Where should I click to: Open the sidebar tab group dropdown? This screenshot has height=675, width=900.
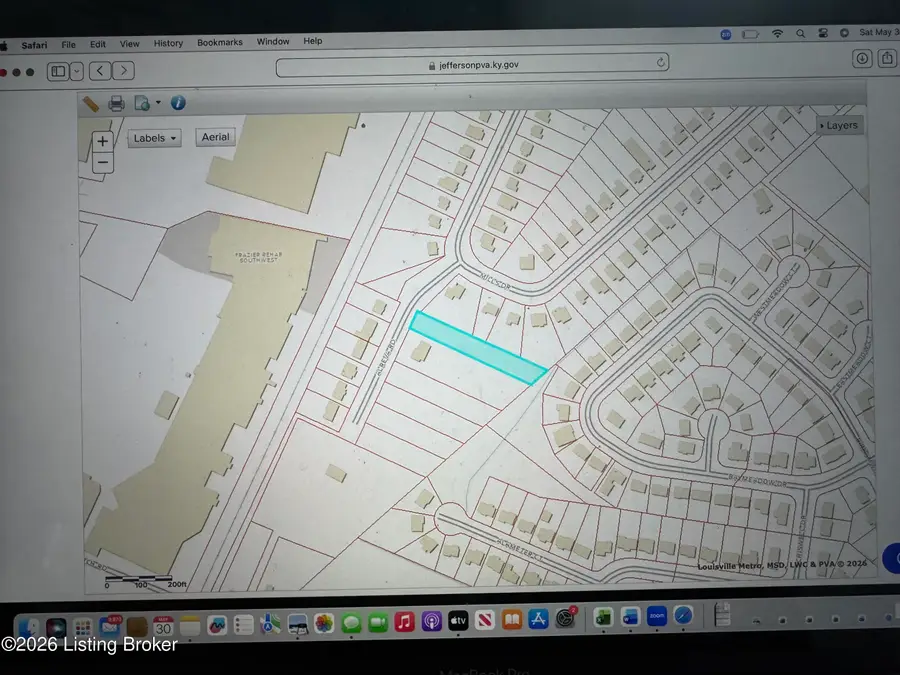tap(77, 72)
